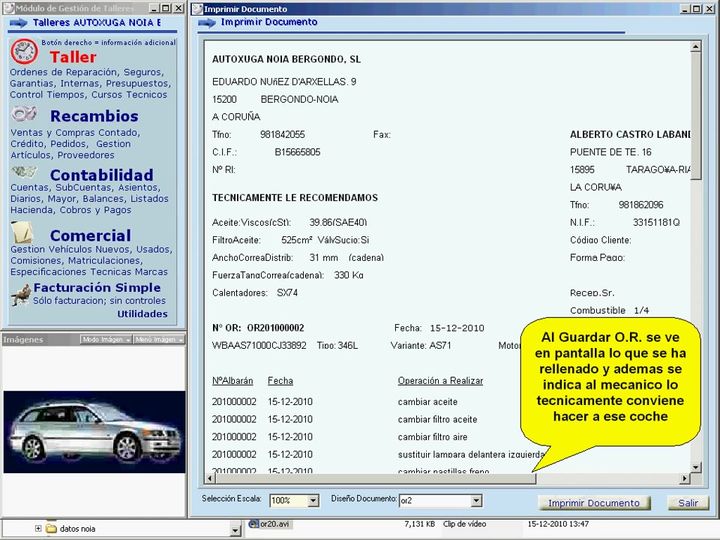Click TECNICAMENTE LE RECOMENDAMOS heading
Screen dimensions: 720x540
pos(295,198)
